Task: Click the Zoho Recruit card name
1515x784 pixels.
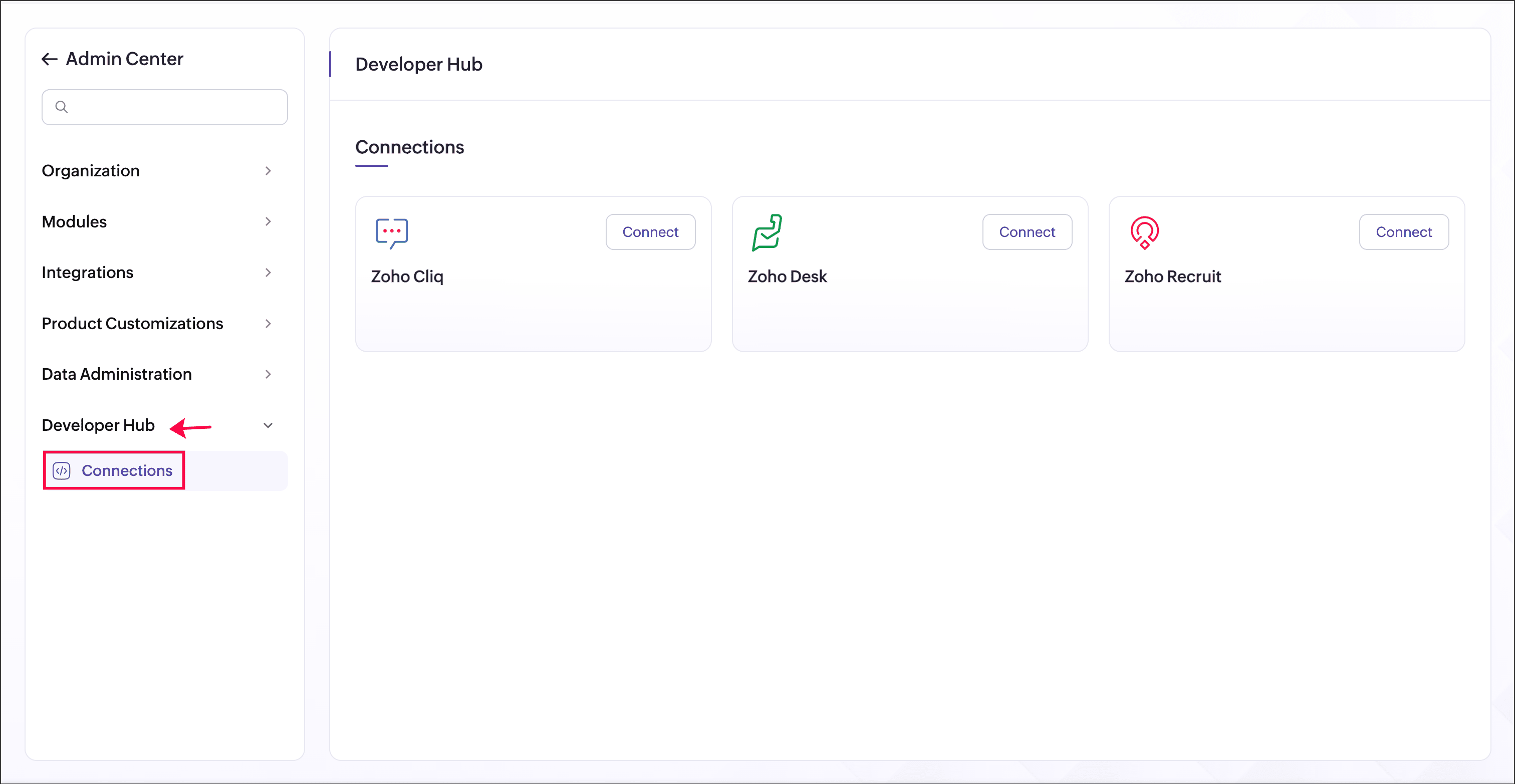Action: tap(1173, 277)
